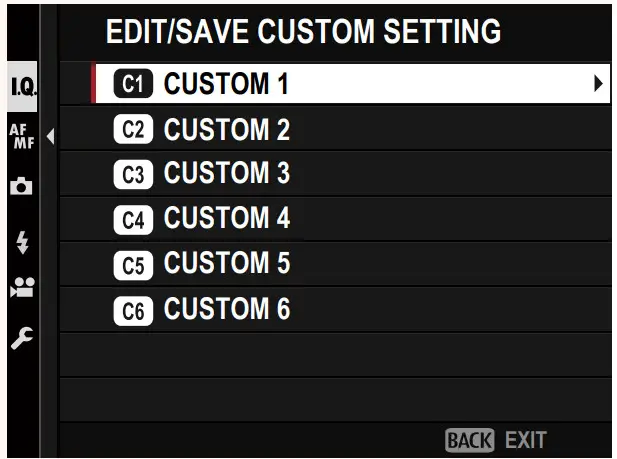Select the flash settings lightning icon
The image size is (617, 459).
tap(21, 240)
